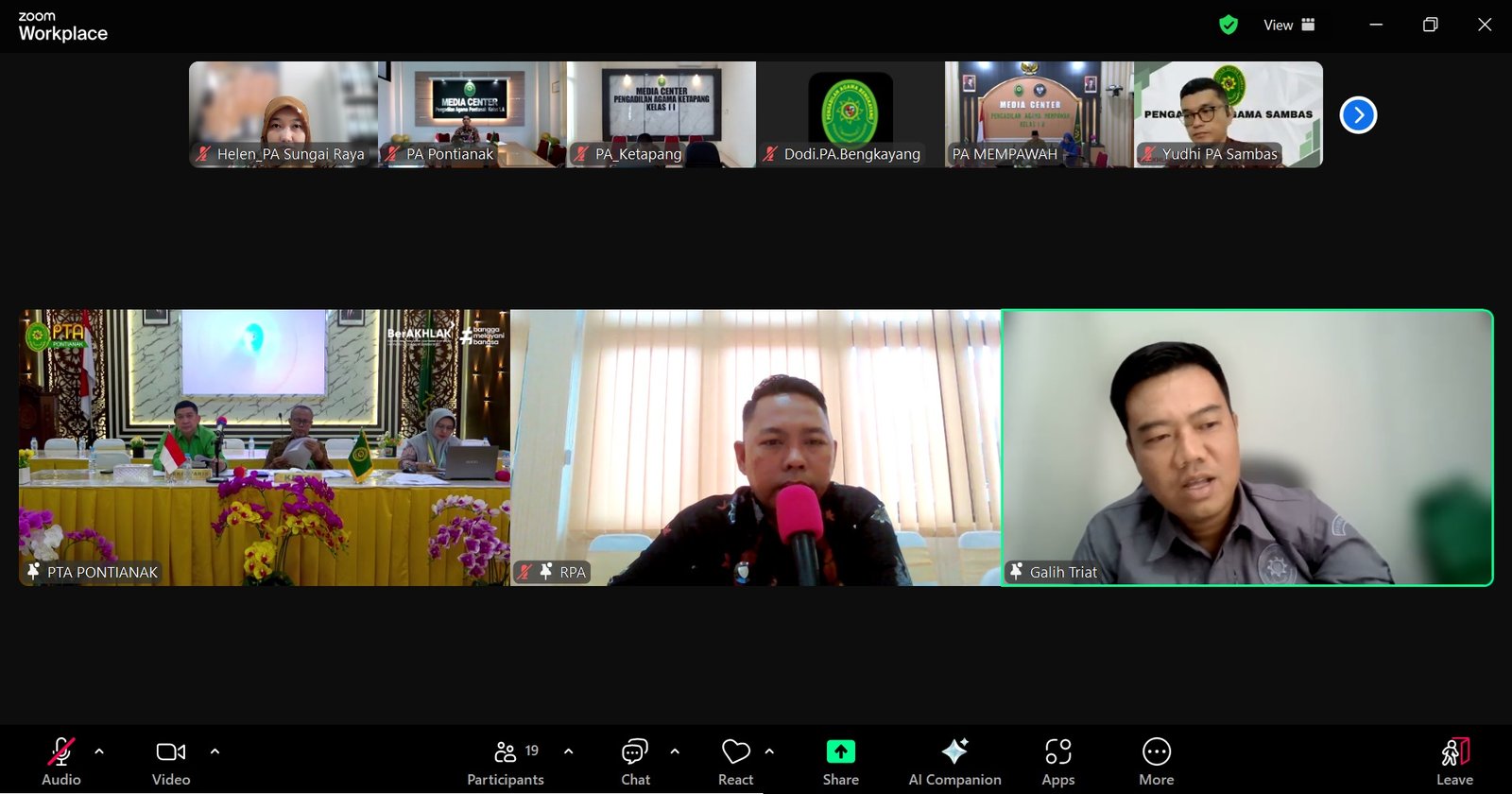Open the Apps panel

coord(1057,762)
